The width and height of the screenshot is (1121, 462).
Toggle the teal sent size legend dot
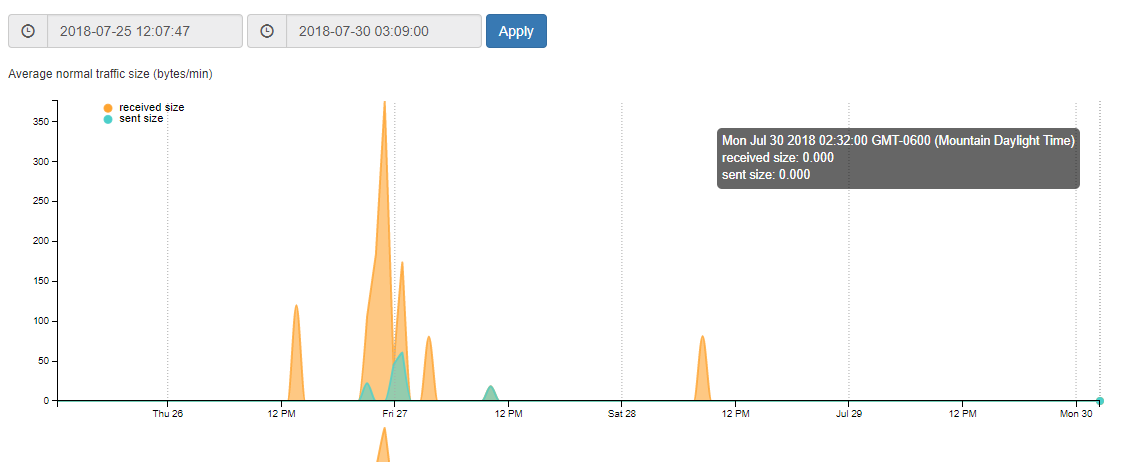point(108,119)
